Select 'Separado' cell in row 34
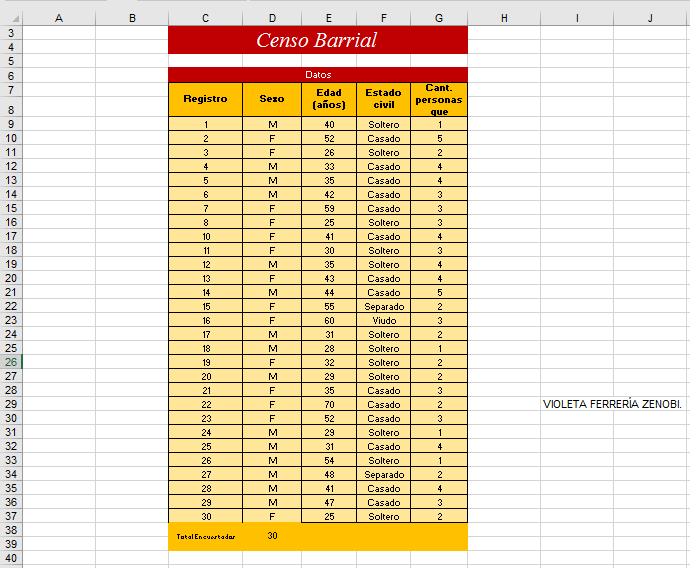The image size is (690, 568). click(384, 475)
